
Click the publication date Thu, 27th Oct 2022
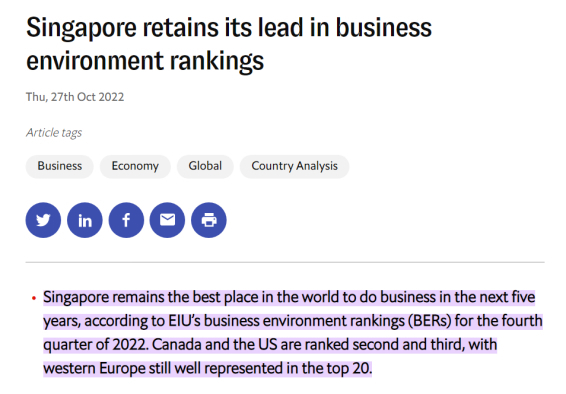[x=75, y=97]
